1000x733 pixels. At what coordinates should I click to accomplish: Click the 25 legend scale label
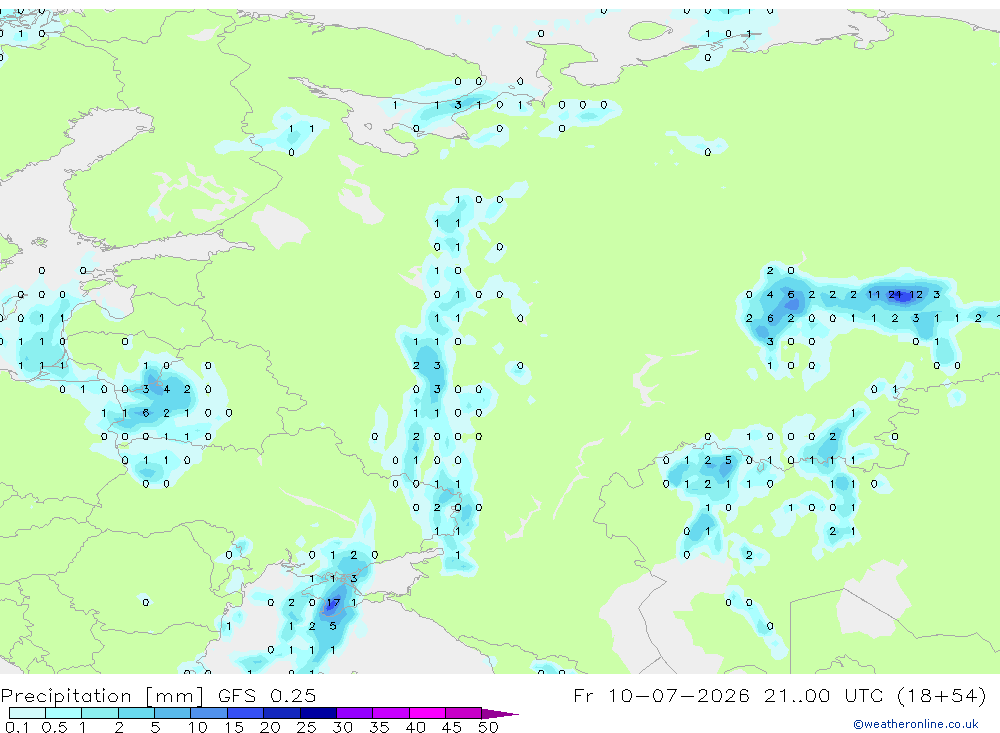click(x=307, y=727)
